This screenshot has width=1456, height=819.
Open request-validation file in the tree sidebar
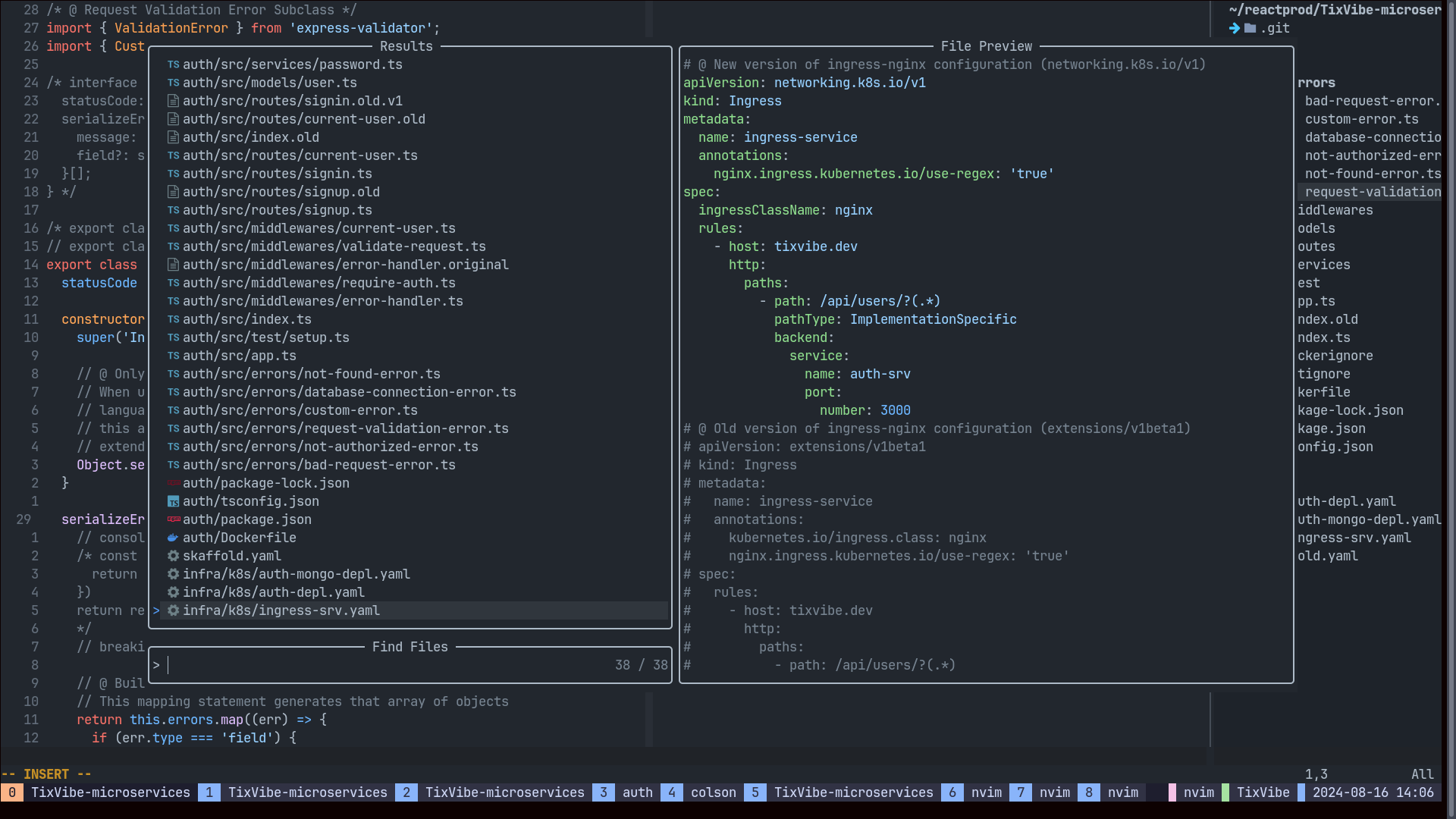(x=1372, y=192)
